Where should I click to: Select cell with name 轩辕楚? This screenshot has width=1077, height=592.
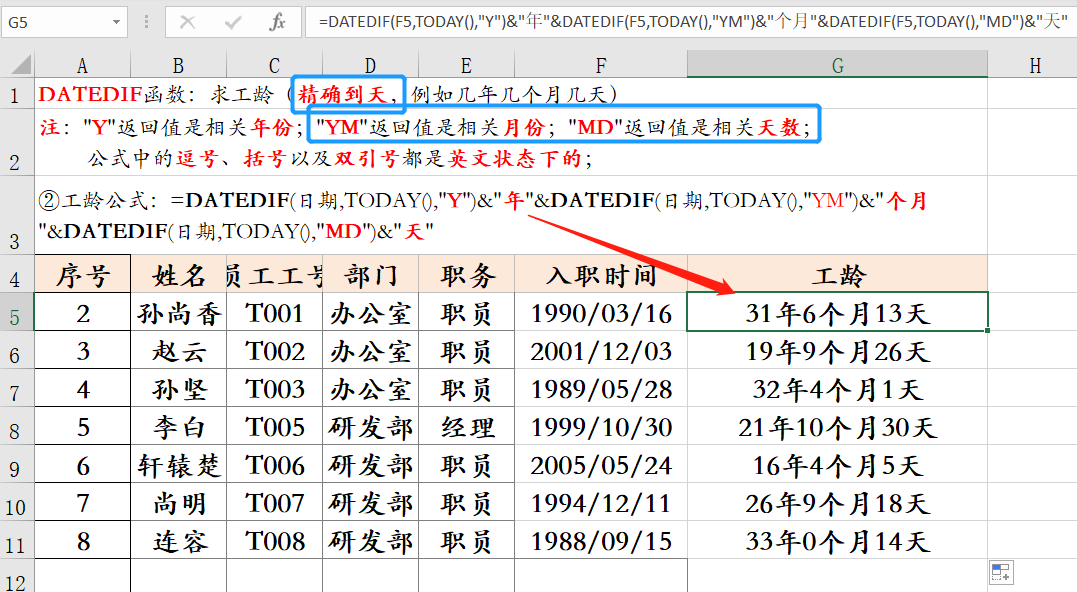(x=179, y=464)
